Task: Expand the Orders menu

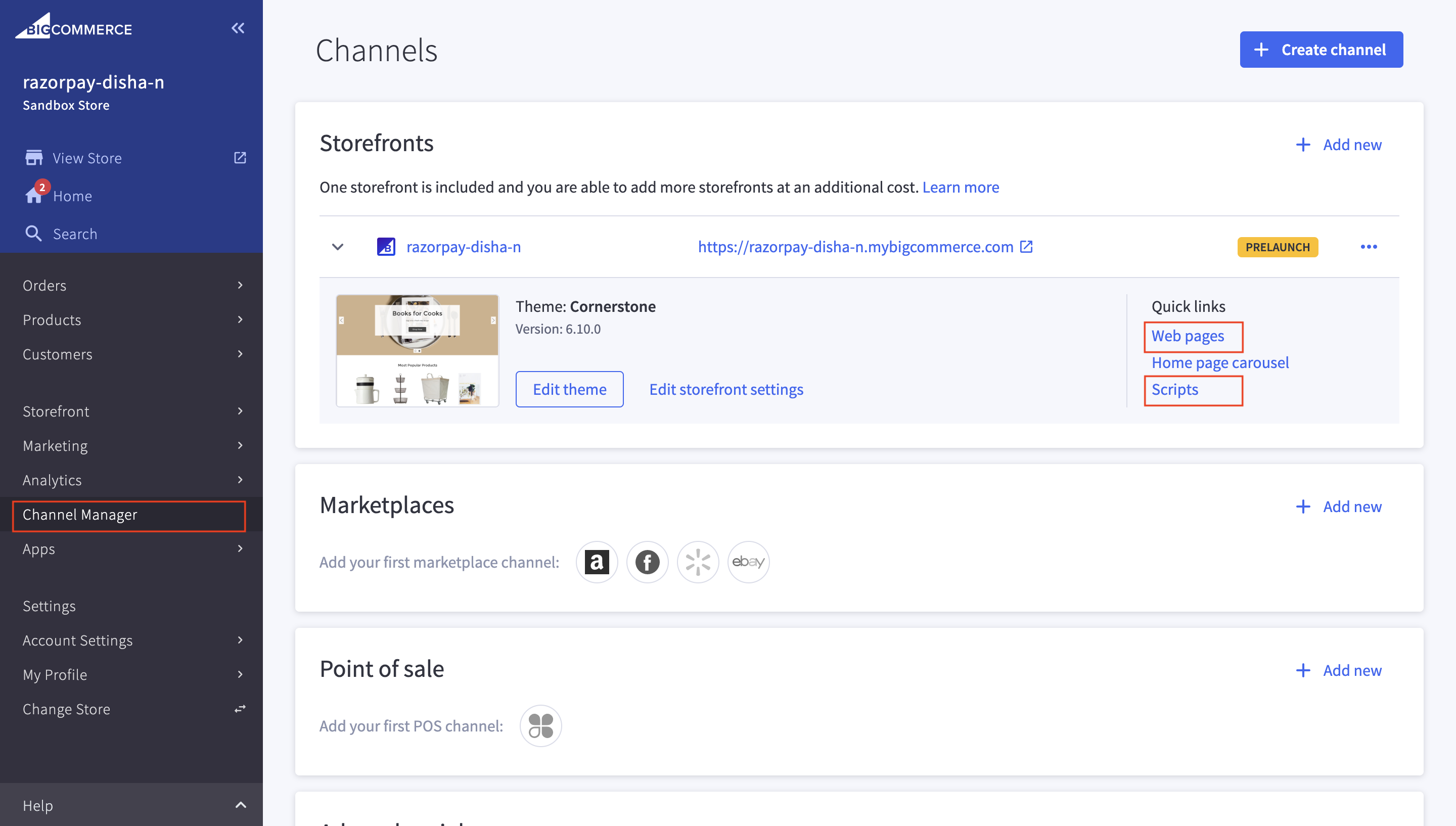Action: [x=131, y=285]
